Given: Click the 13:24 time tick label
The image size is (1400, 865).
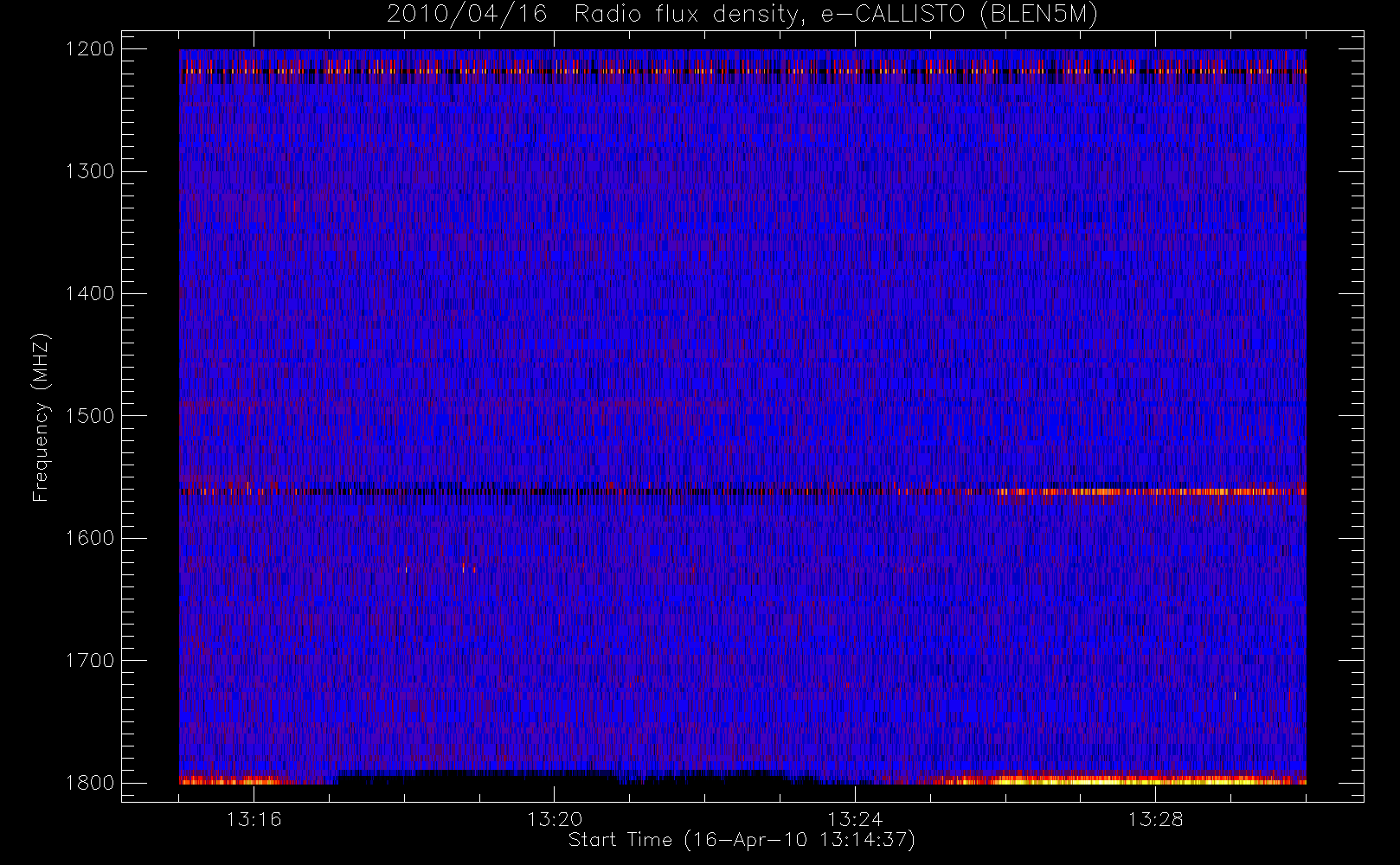Looking at the screenshot, I should 855,818.
